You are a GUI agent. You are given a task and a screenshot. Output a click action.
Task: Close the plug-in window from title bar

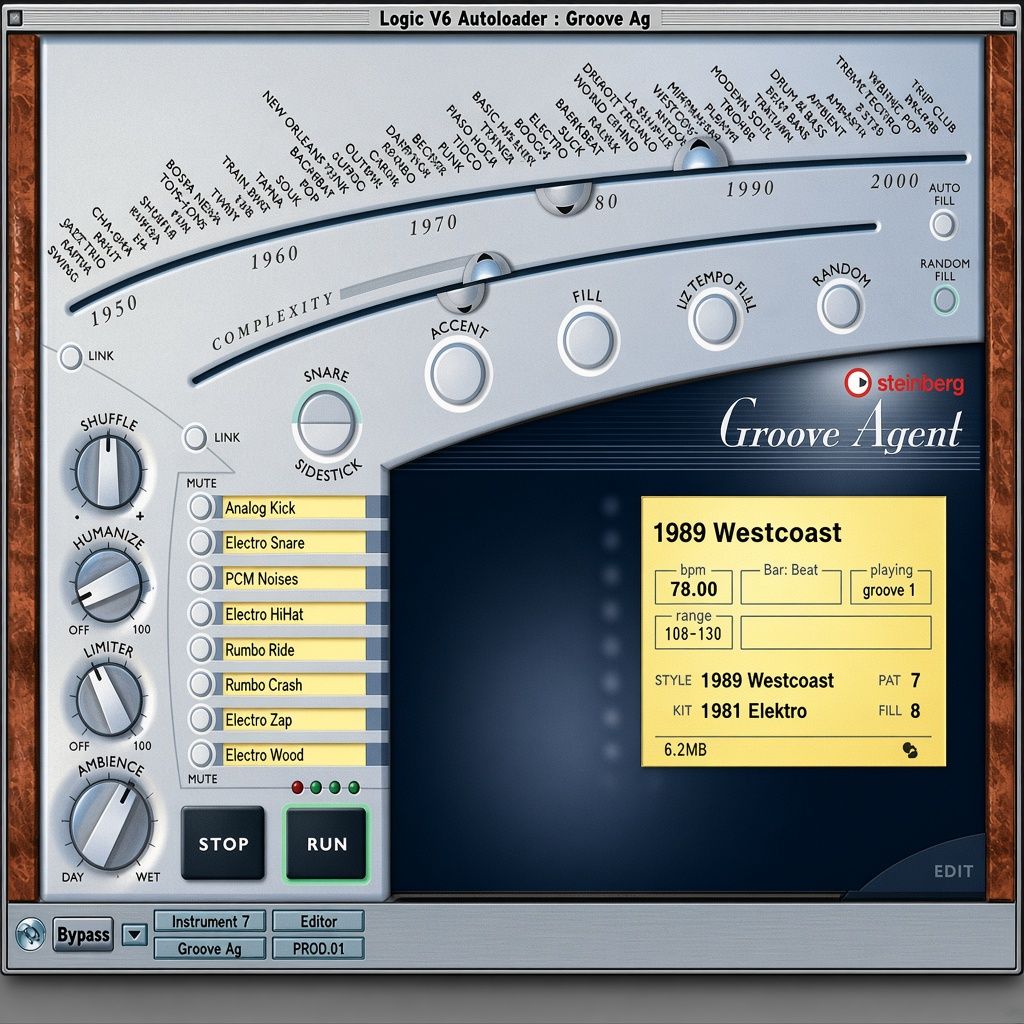pyautogui.click(x=16, y=18)
